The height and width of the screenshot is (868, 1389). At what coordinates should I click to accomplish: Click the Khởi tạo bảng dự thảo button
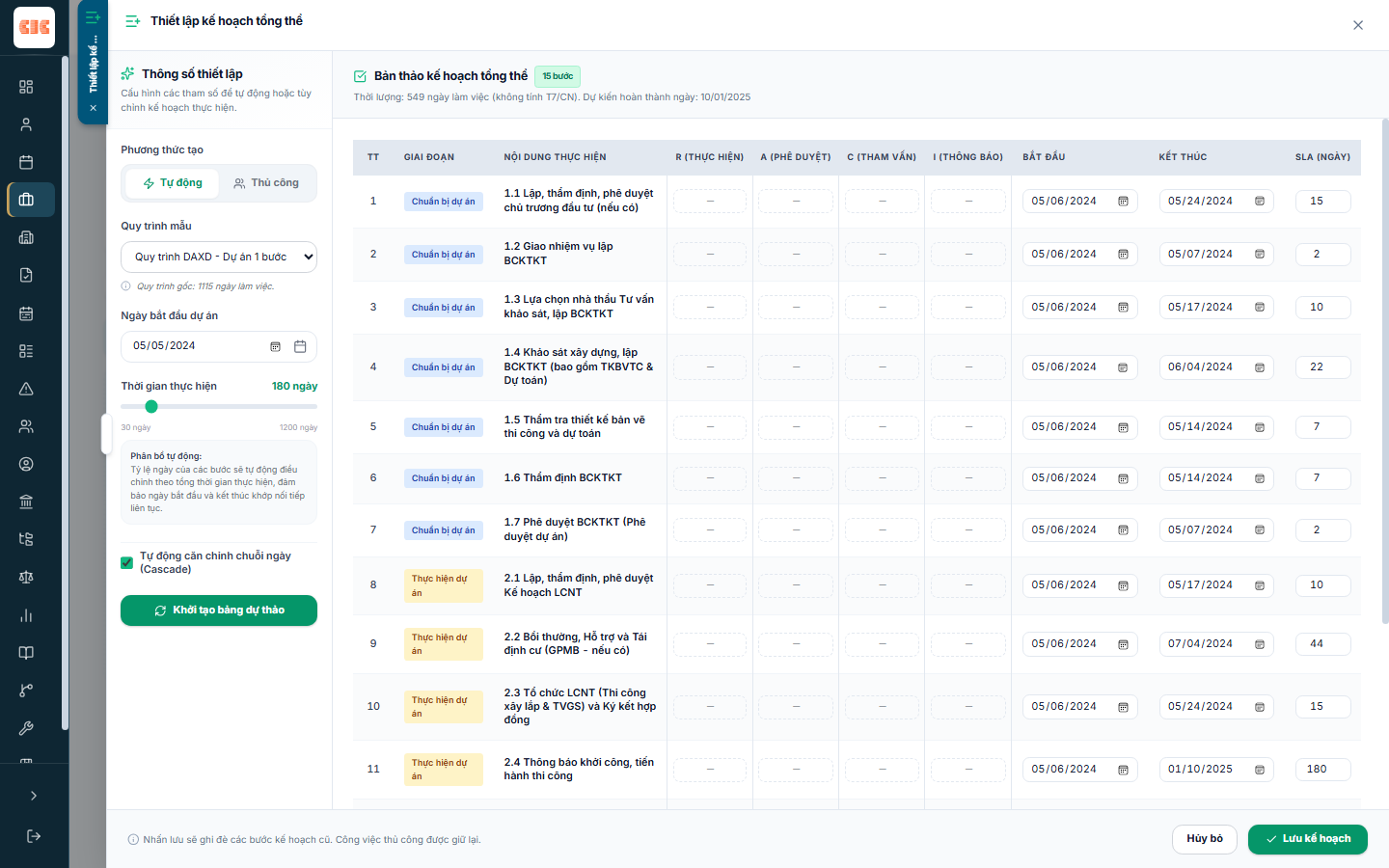(x=219, y=610)
